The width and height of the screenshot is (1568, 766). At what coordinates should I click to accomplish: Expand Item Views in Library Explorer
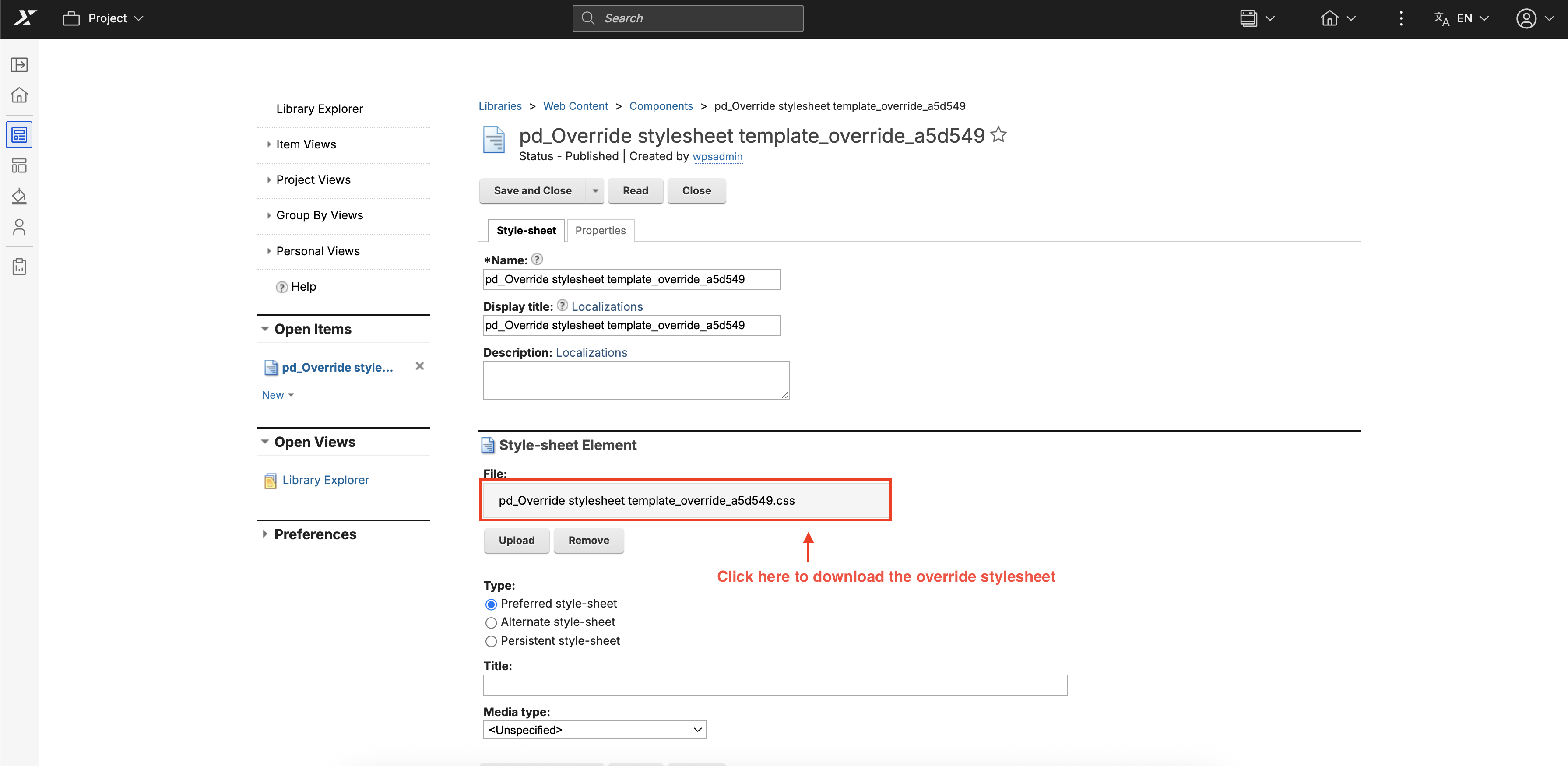coord(306,144)
